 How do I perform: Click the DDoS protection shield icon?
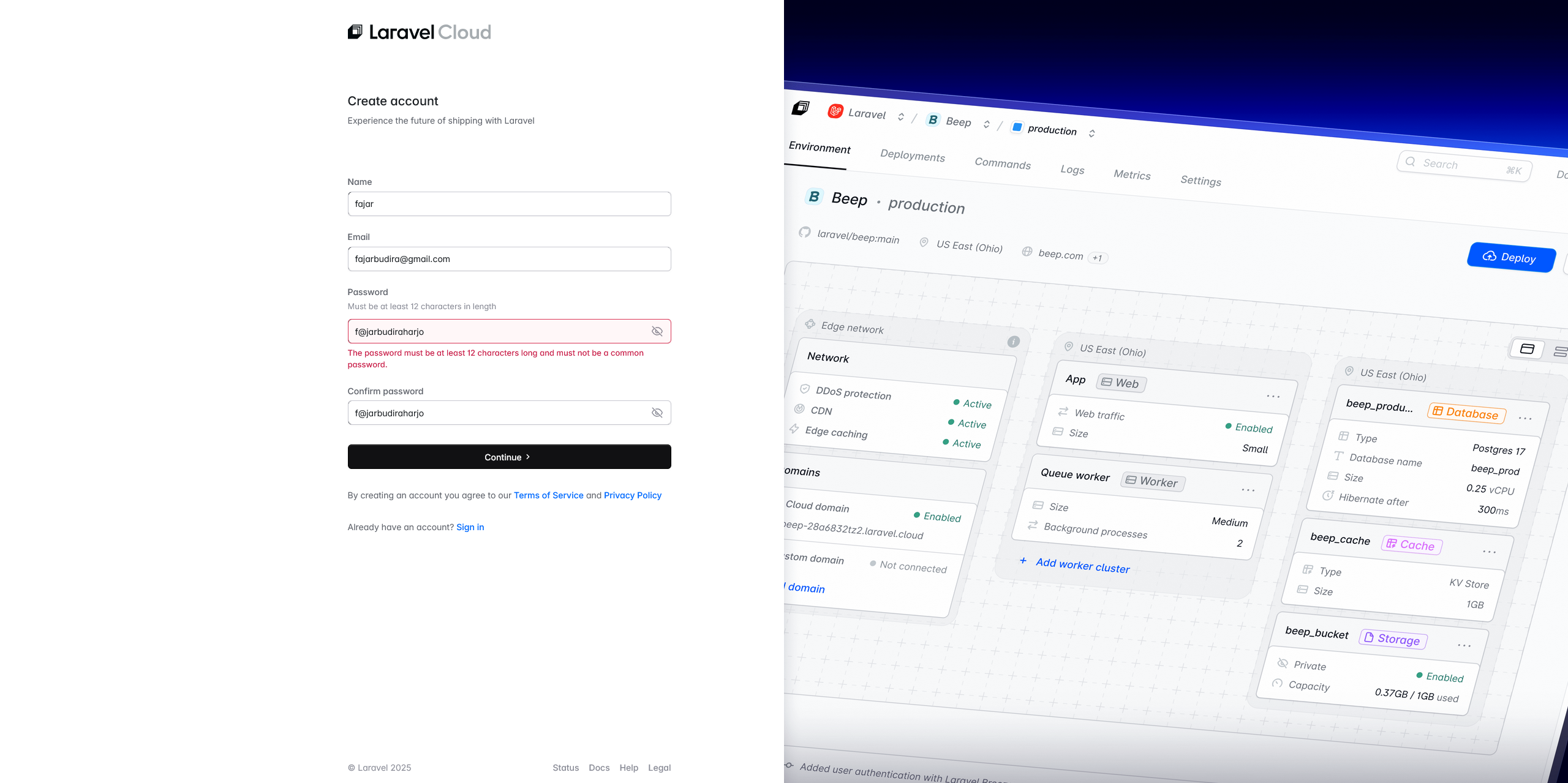click(805, 389)
